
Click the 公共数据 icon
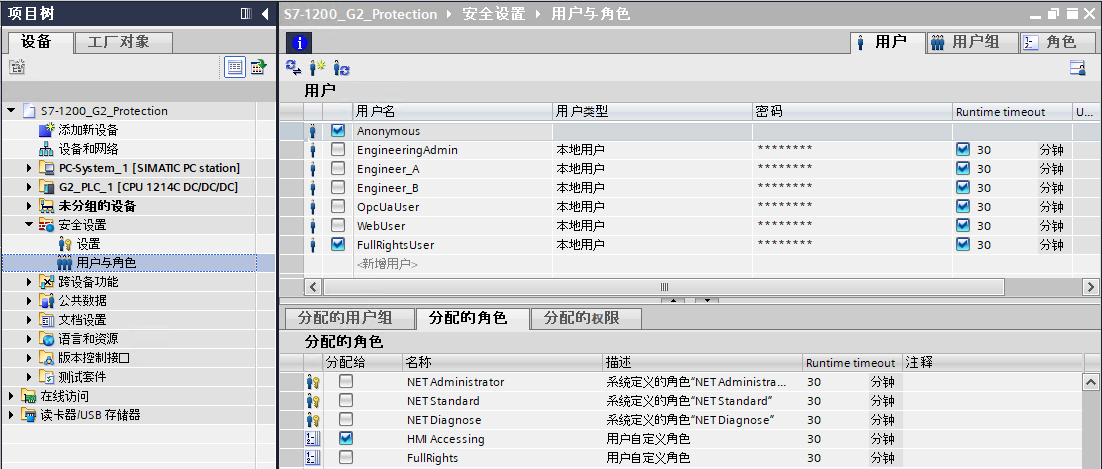[x=46, y=301]
